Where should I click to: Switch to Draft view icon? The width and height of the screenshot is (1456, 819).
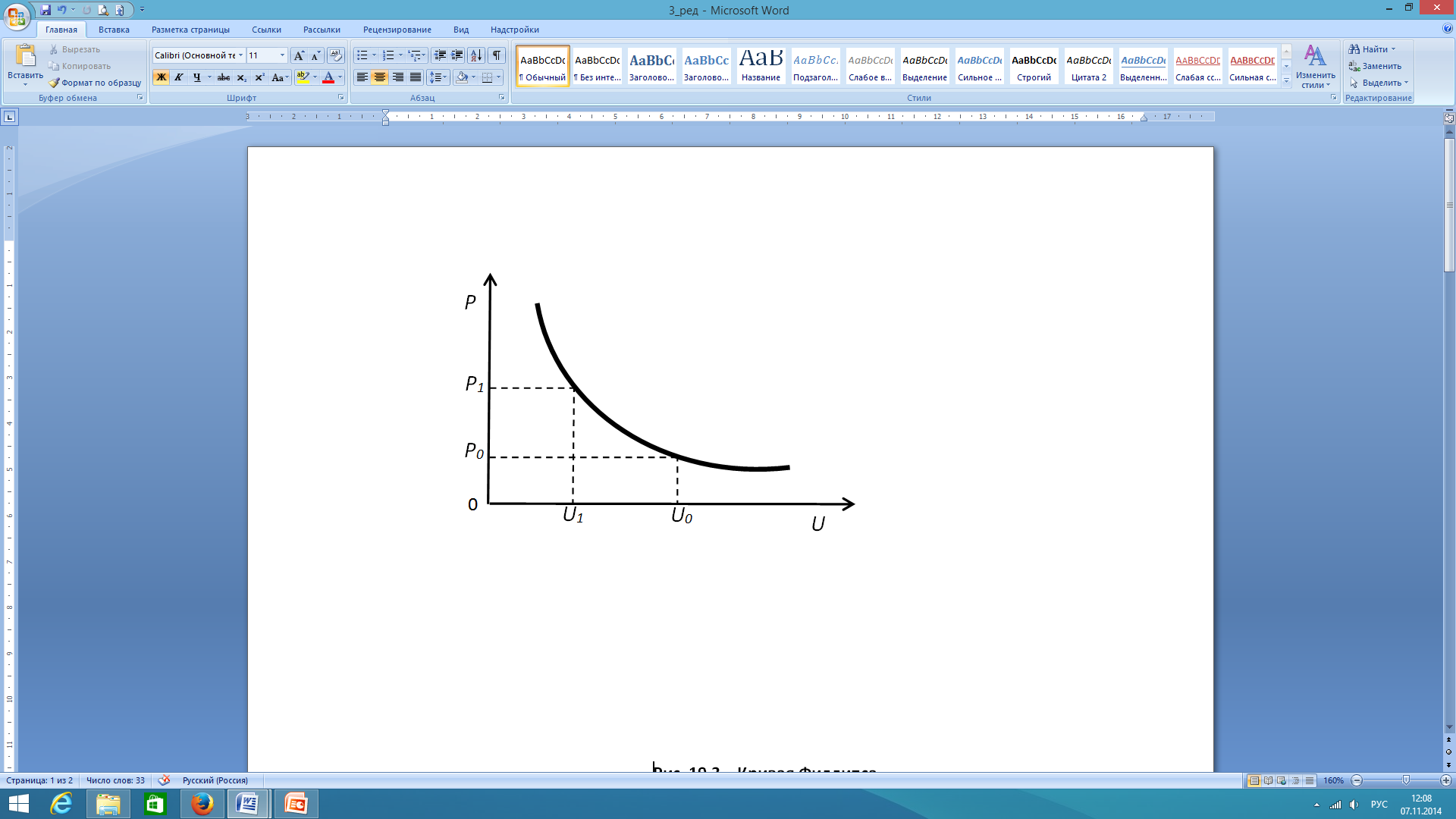[1310, 780]
